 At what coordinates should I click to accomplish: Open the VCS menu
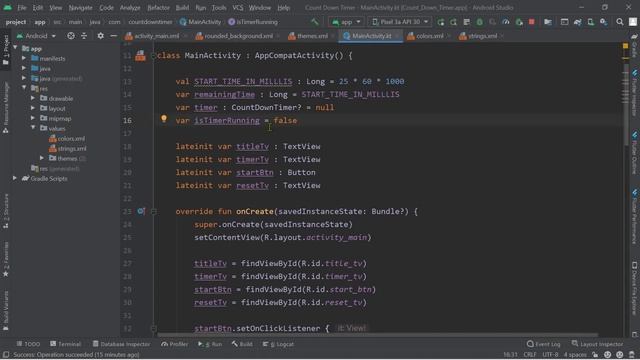[238, 7]
